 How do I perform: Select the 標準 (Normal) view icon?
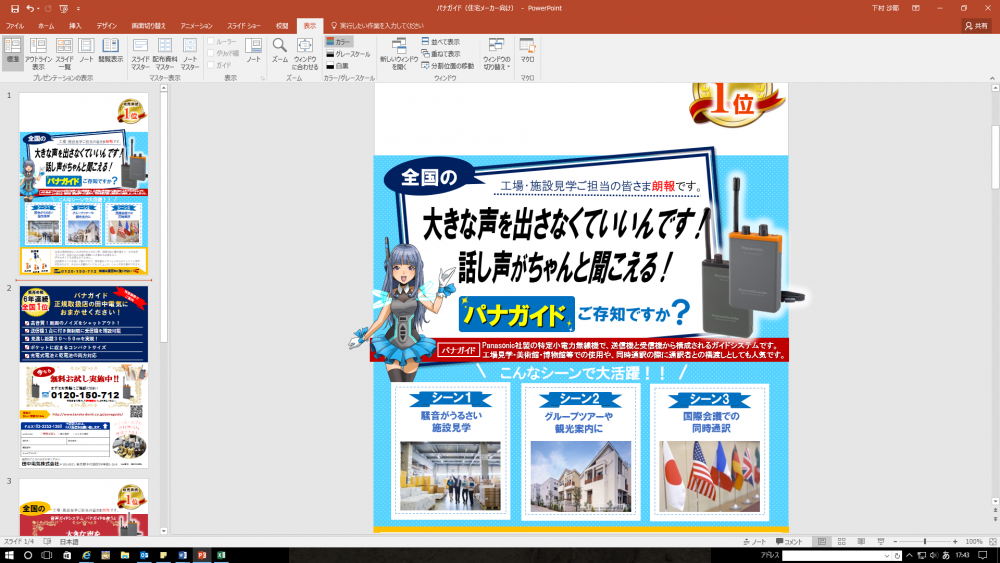coord(12,53)
